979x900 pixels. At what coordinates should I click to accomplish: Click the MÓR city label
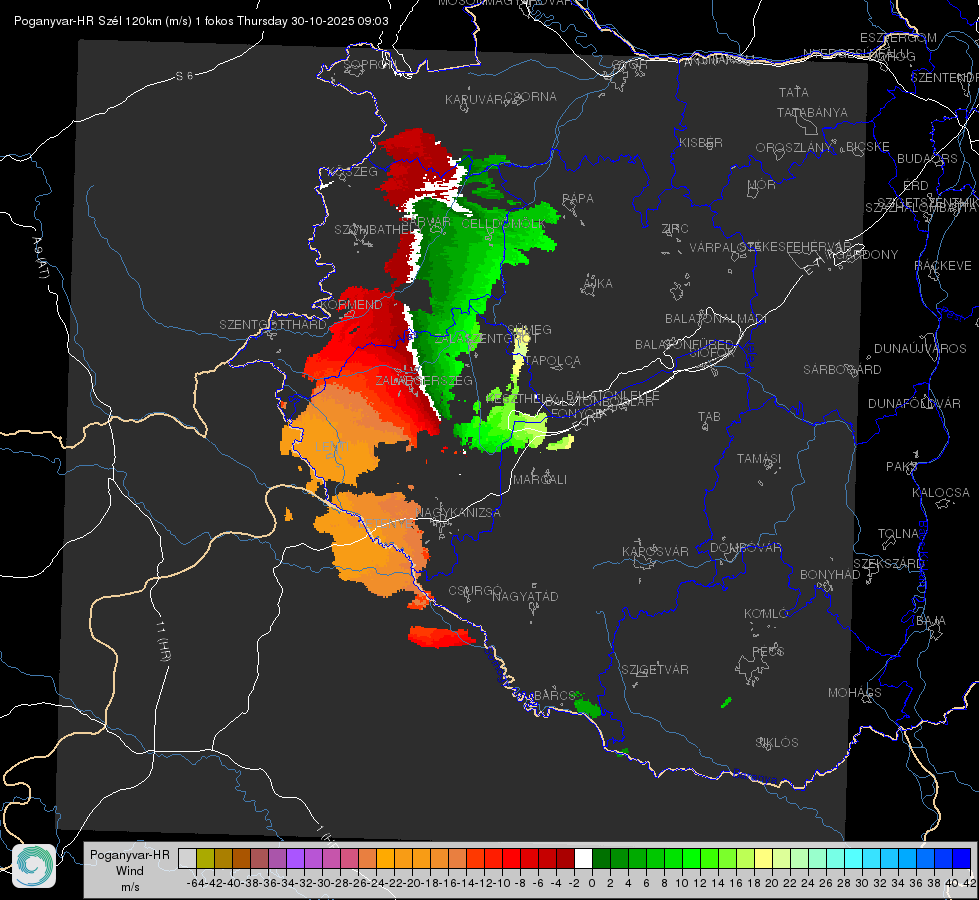762,185
